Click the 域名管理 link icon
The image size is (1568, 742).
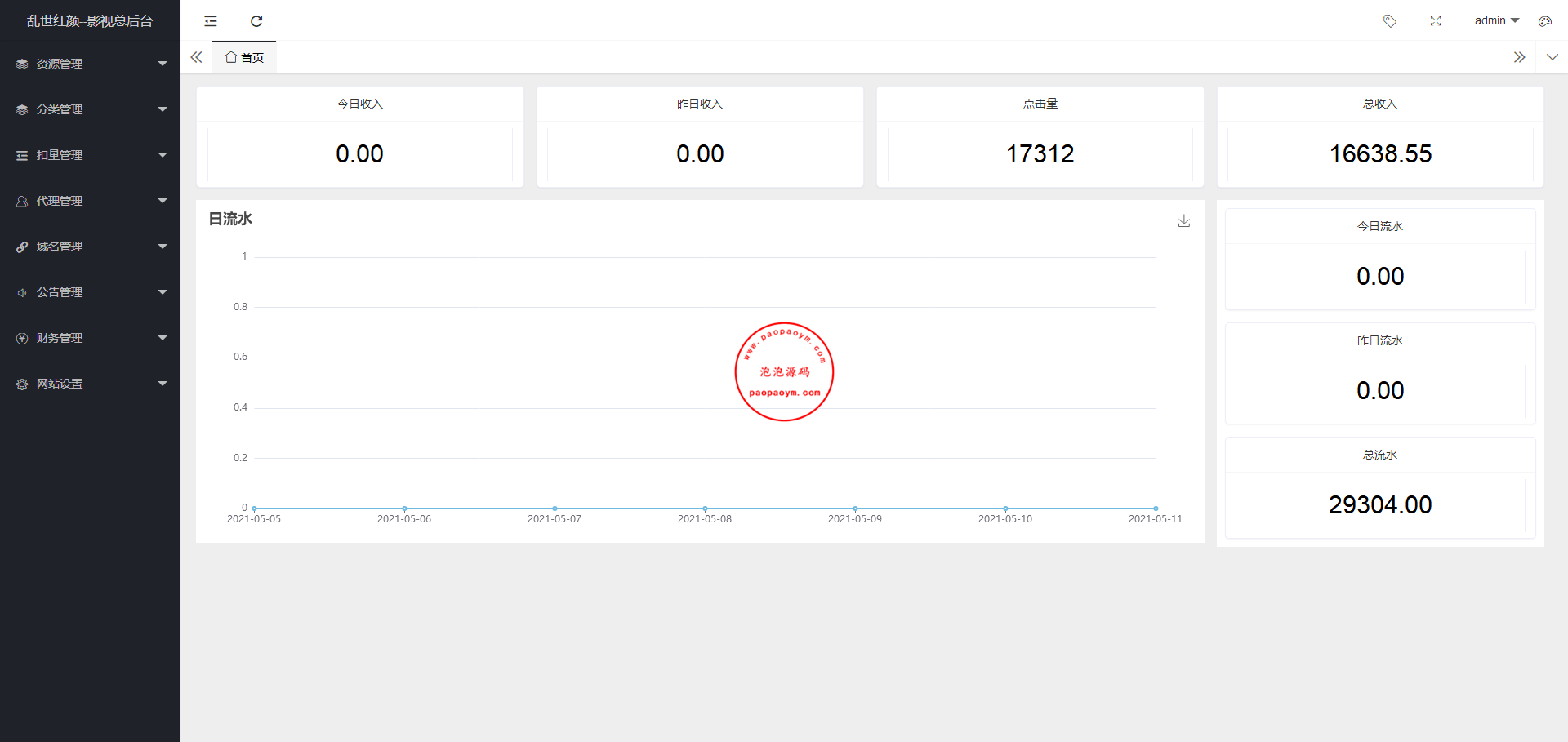click(x=22, y=247)
